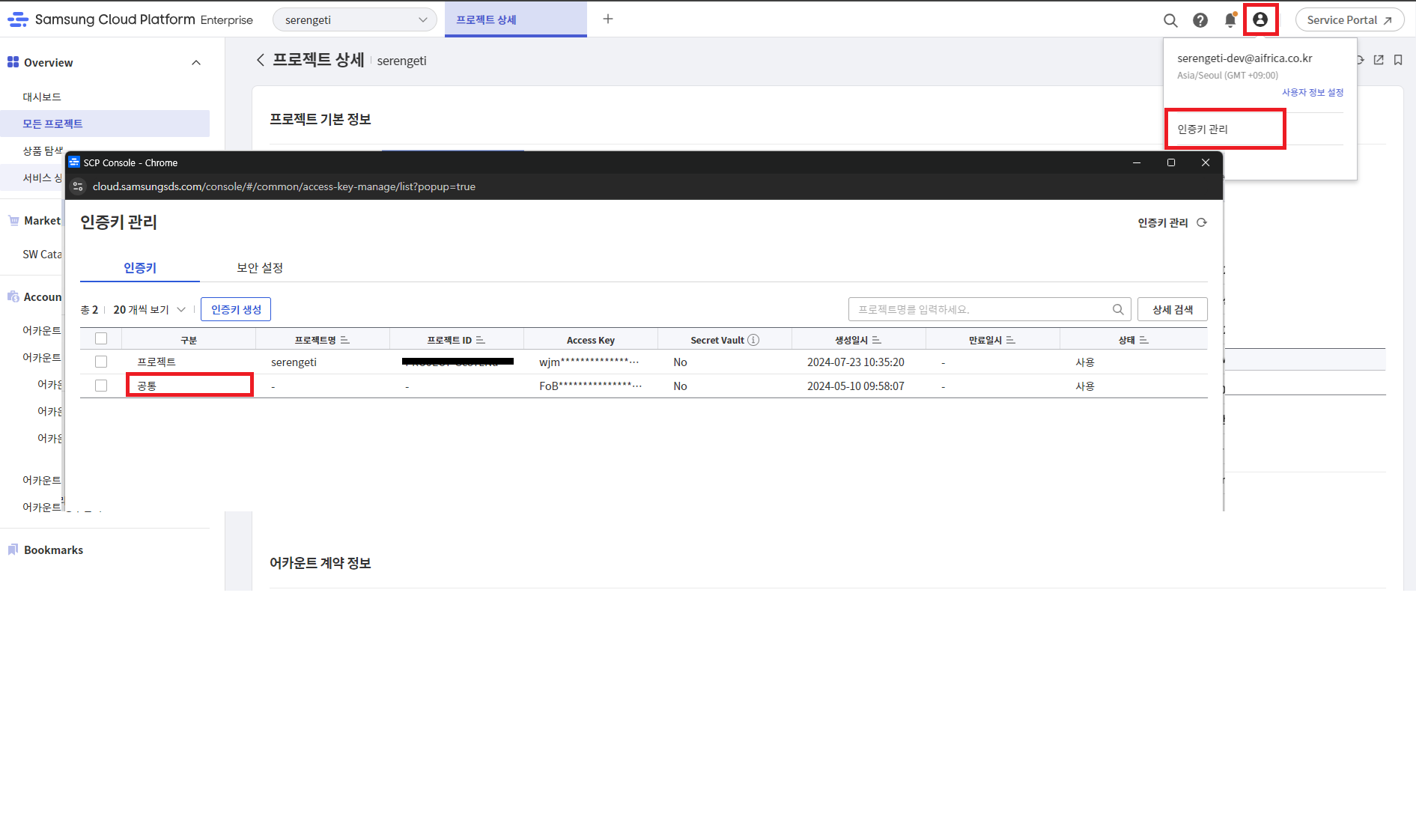Screen dimensions: 1416x840
Task: Click the 인증키 생성 button
Action: coord(236,309)
